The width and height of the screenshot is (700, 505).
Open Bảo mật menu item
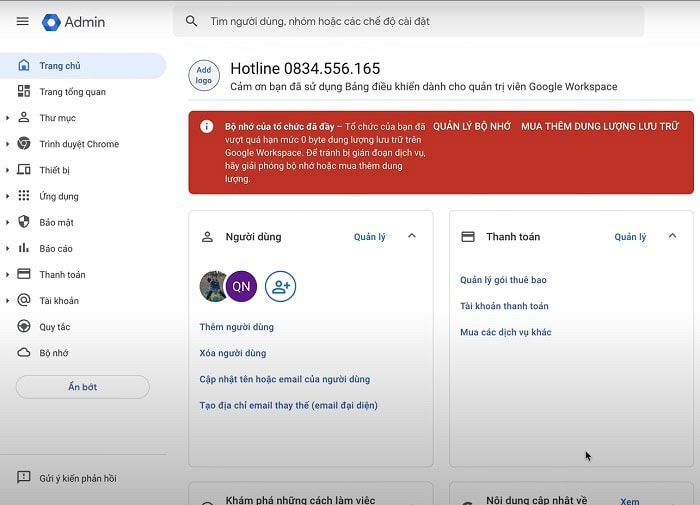83,222
